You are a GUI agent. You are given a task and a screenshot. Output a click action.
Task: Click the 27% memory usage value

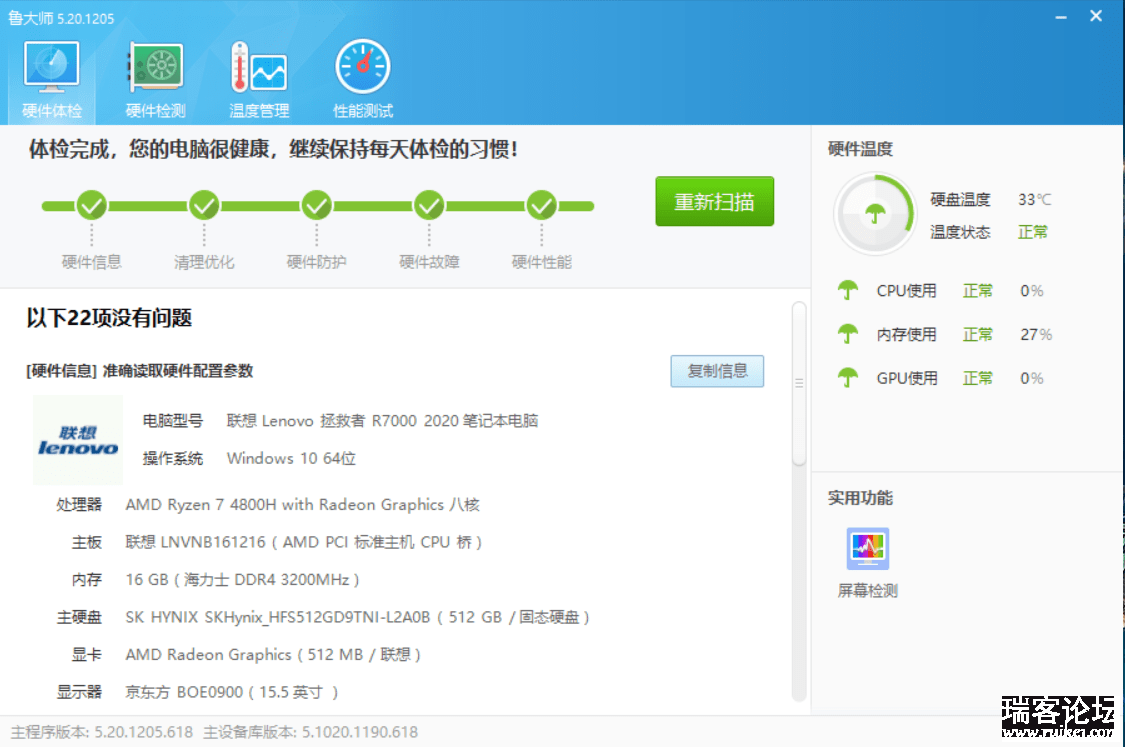point(1036,334)
